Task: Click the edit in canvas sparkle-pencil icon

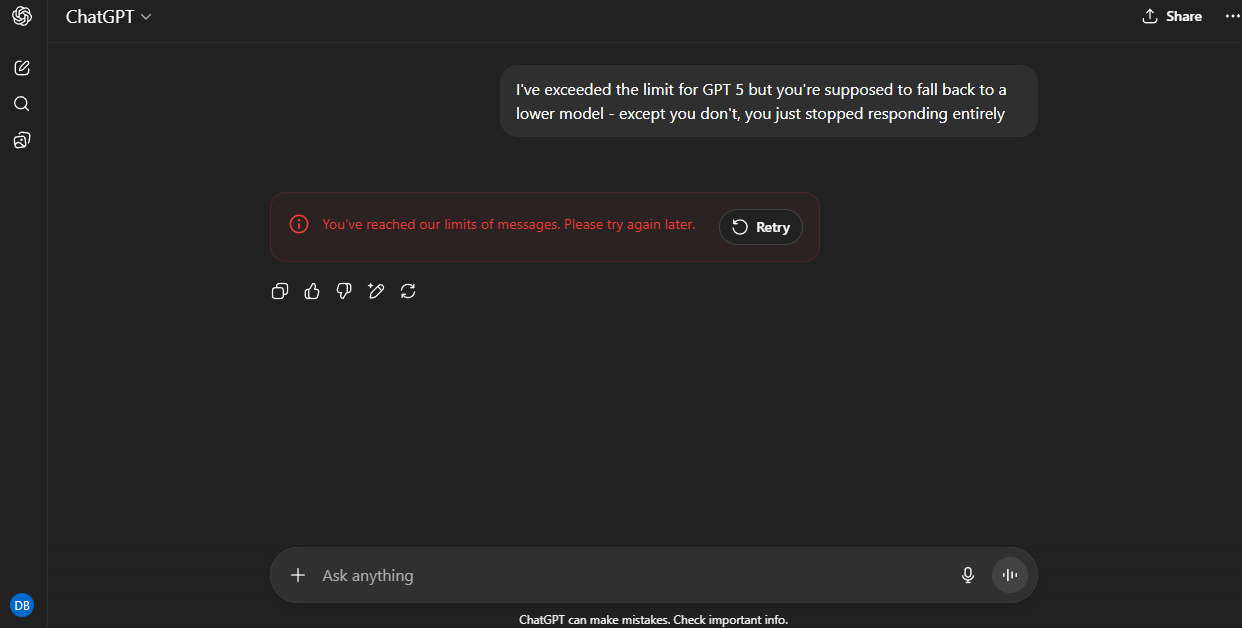Action: pos(376,291)
